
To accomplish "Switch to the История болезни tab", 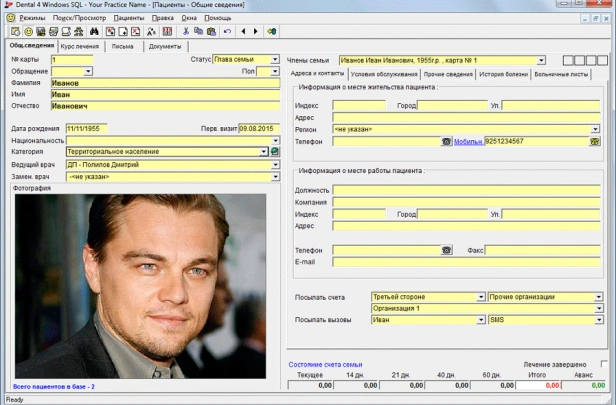I will pyautogui.click(x=503, y=74).
